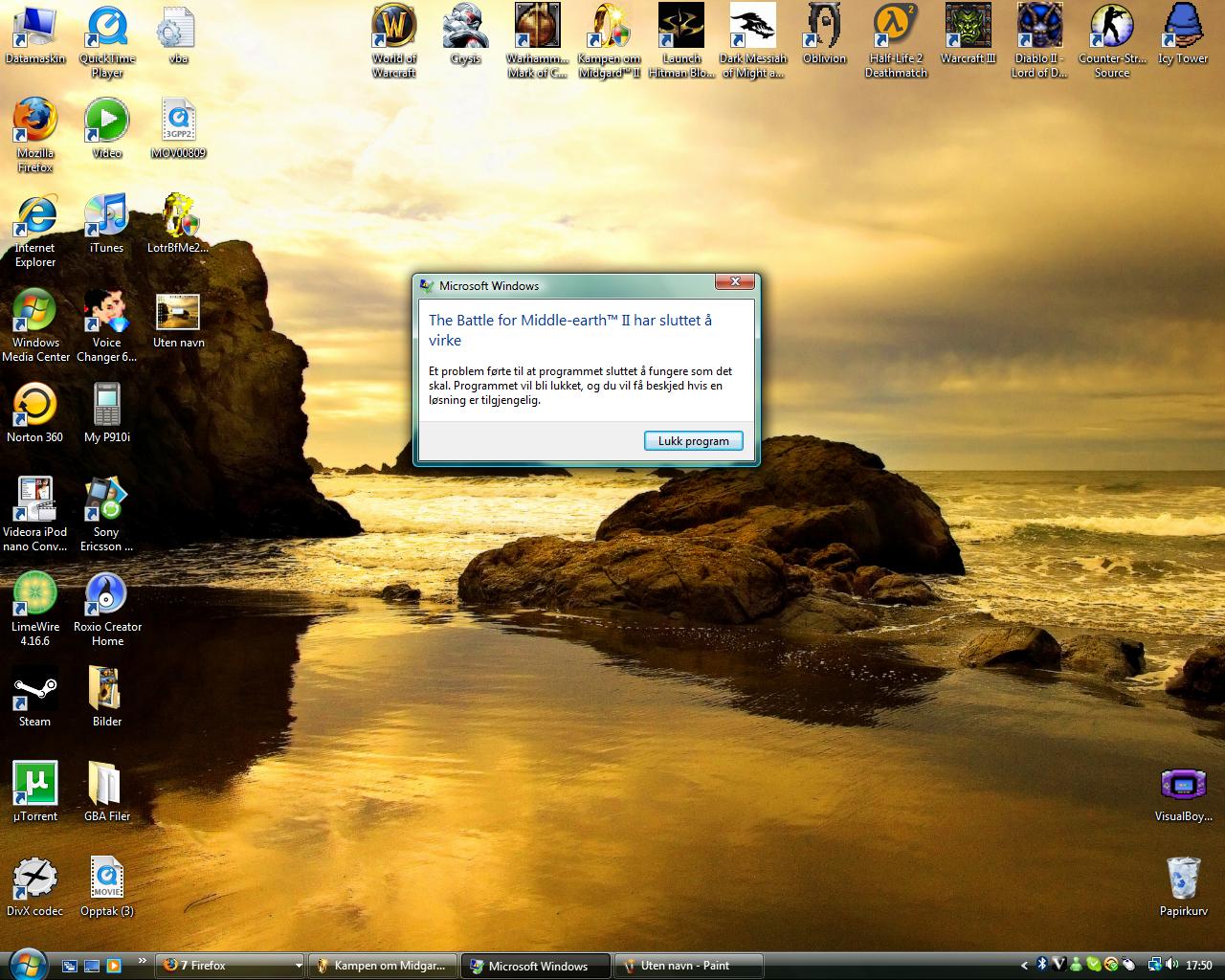Viewport: 1225px width, 980px height.
Task: Open Norton 360 shortcut
Action: (x=35, y=412)
